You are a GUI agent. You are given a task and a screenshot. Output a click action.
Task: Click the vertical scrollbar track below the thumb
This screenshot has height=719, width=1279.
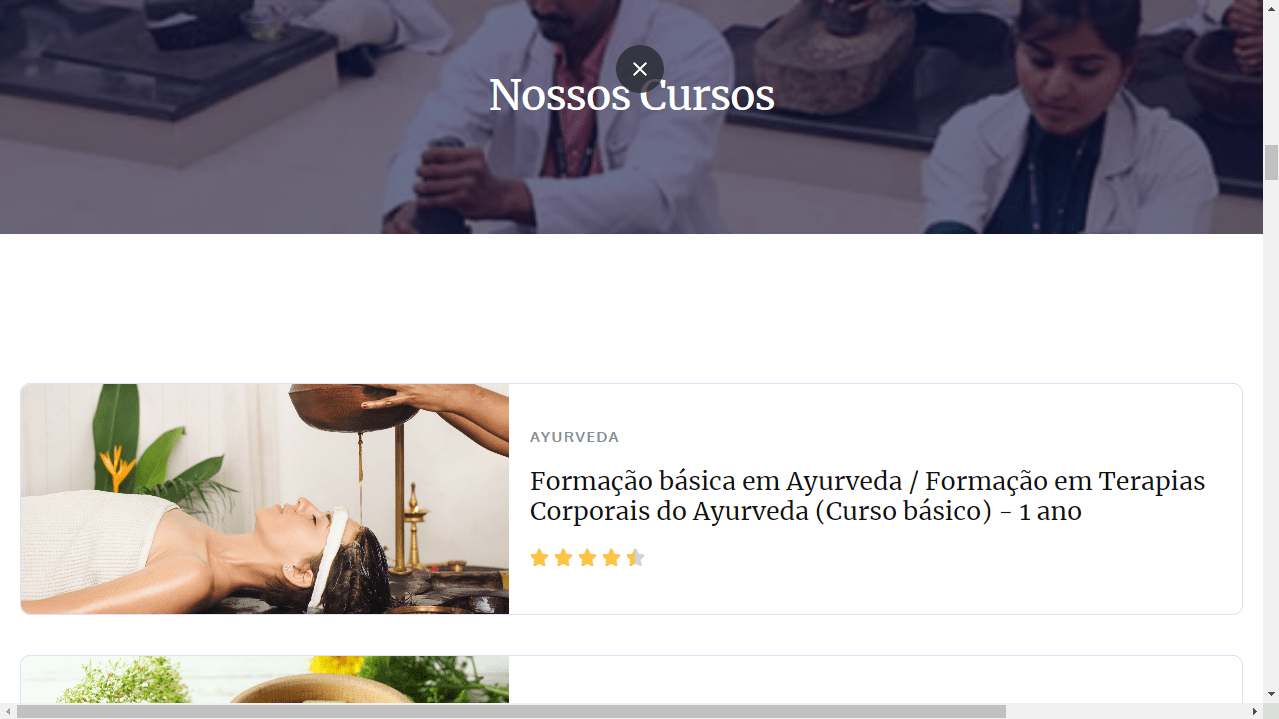1271,430
